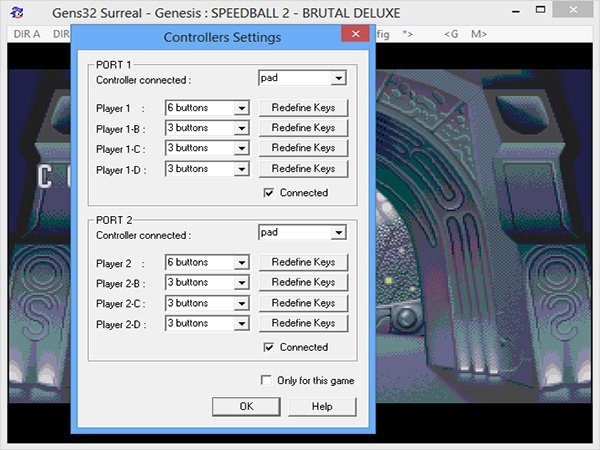The width and height of the screenshot is (600, 450).
Task: Click the Sonic app icon in title bar
Action: 17,12
